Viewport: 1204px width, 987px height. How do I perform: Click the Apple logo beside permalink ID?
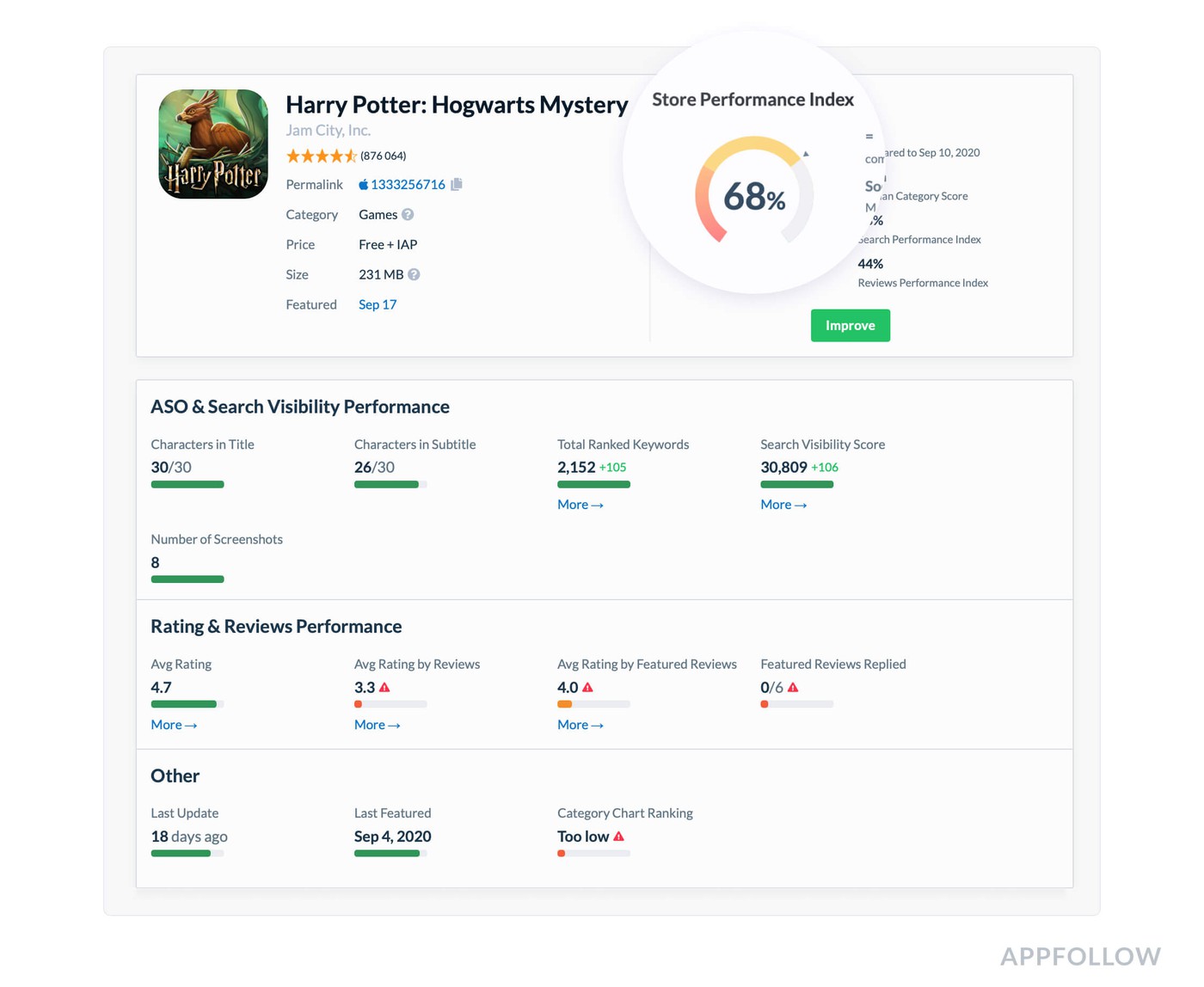[x=363, y=184]
